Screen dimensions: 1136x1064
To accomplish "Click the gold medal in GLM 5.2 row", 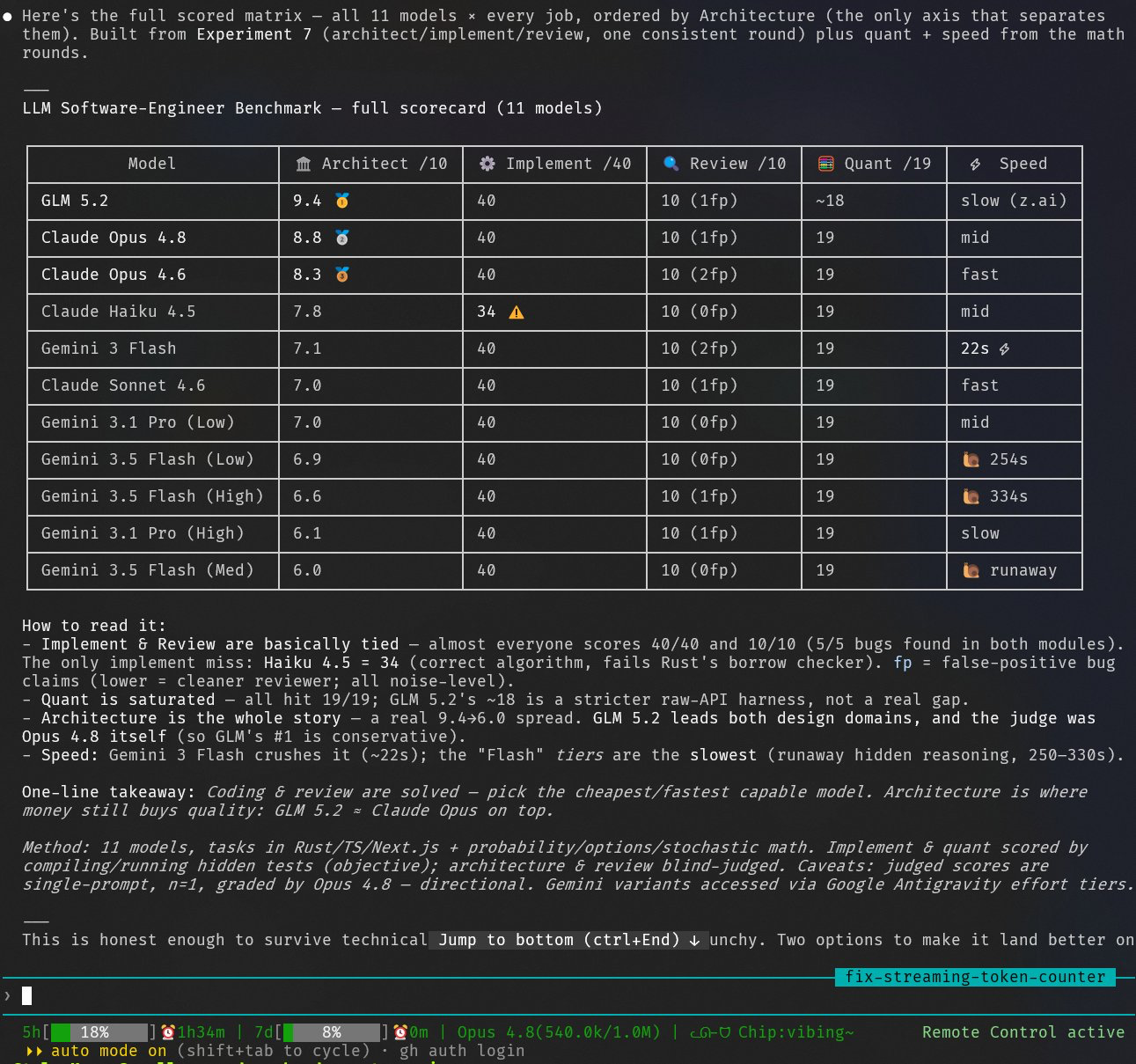I will [x=342, y=201].
